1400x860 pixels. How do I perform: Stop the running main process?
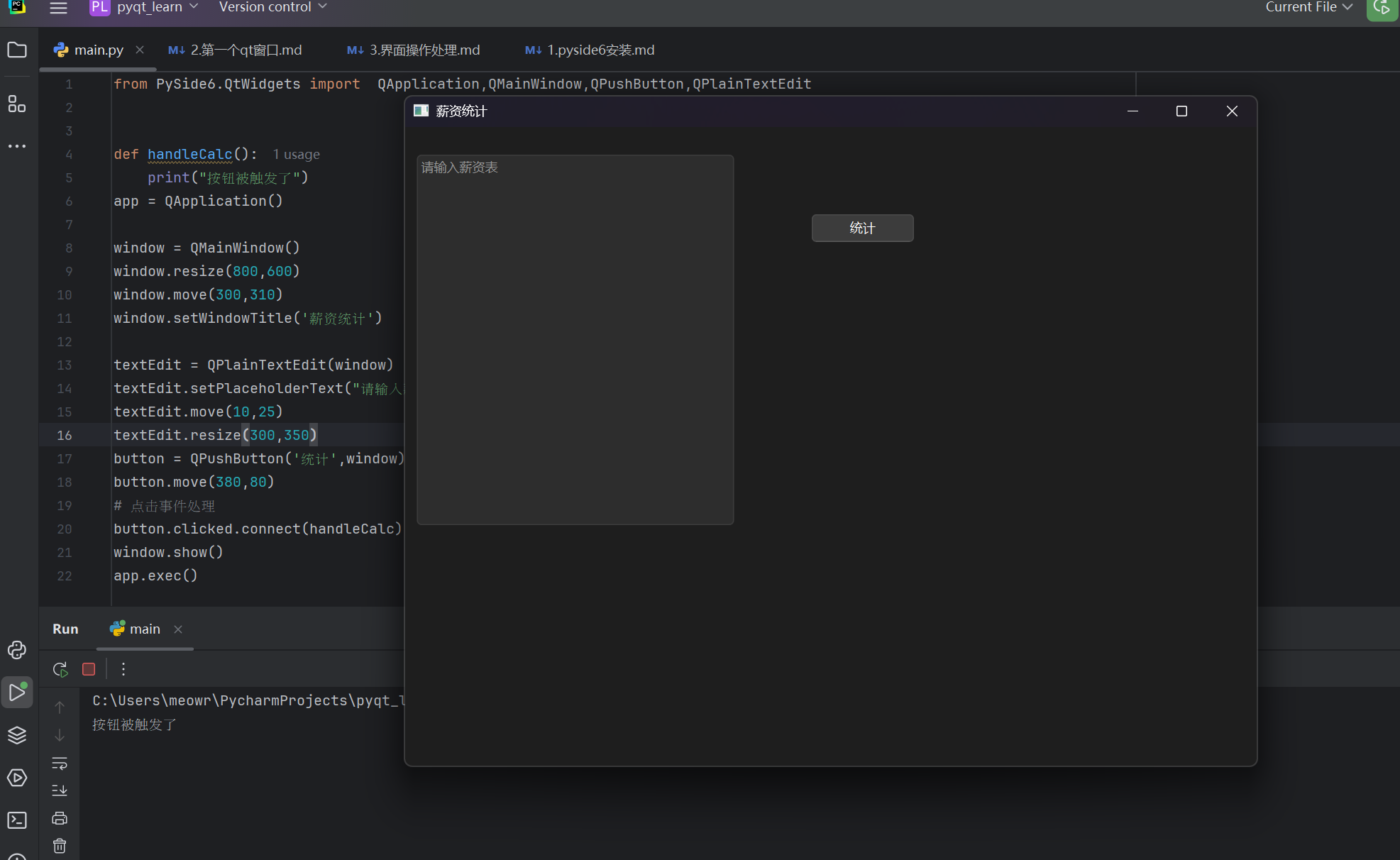pos(89,669)
